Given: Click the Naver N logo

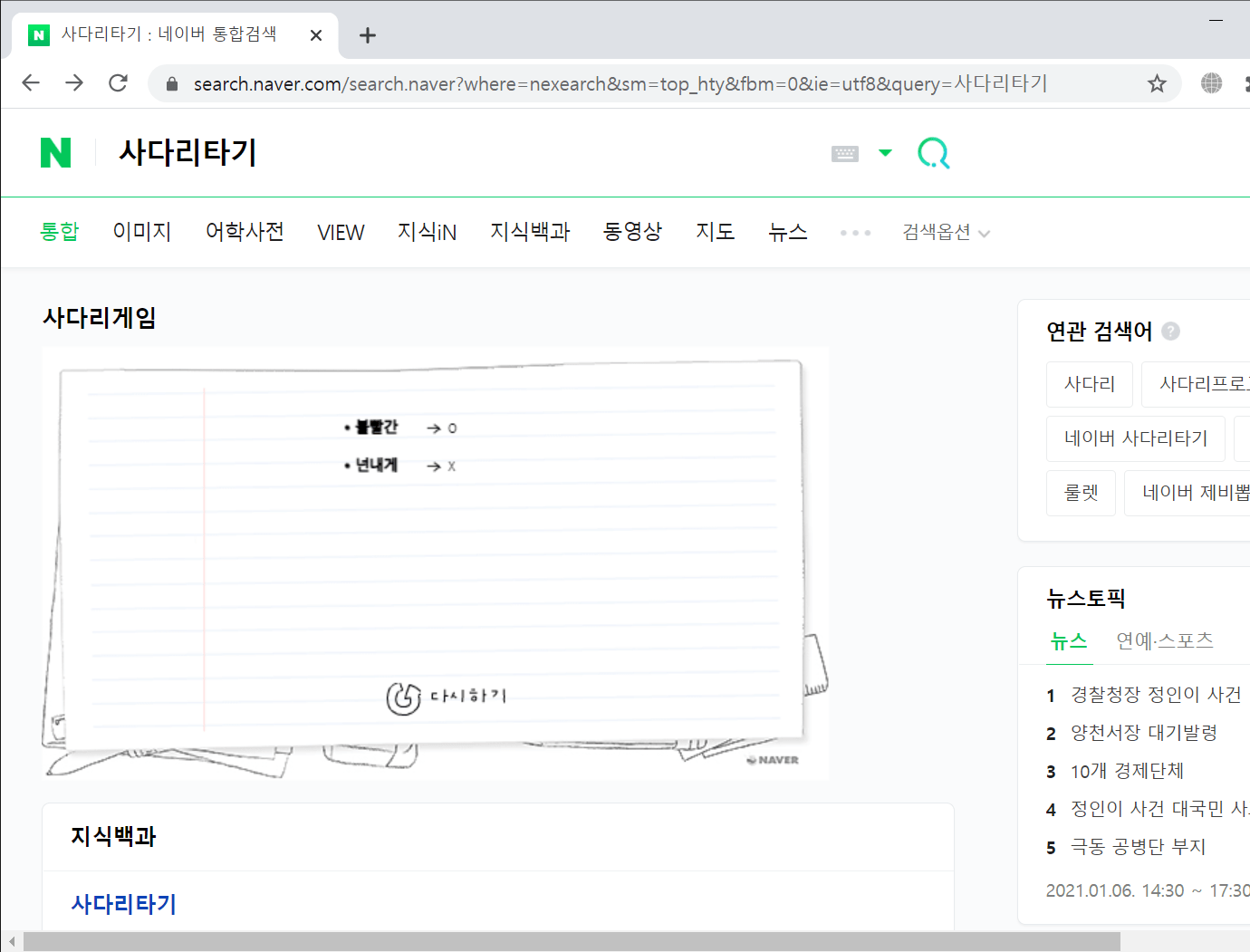Looking at the screenshot, I should [56, 153].
